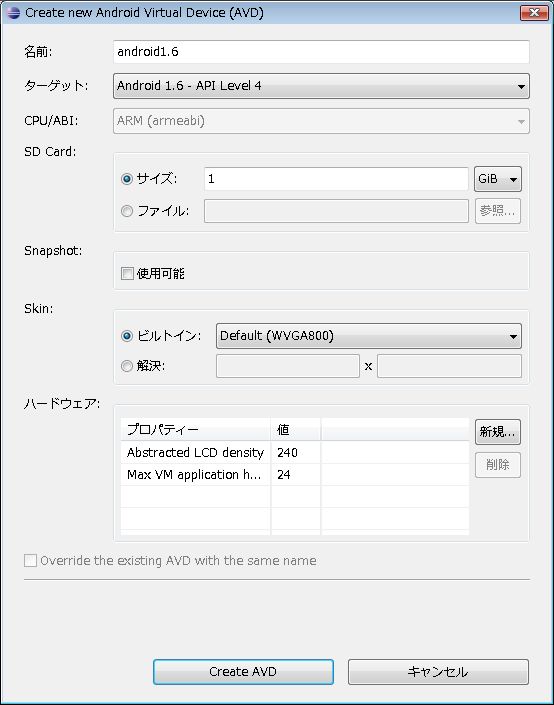The image size is (554, 705).
Task: Open the ターゲット dropdown showing Android 1.6
Action: 321,86
